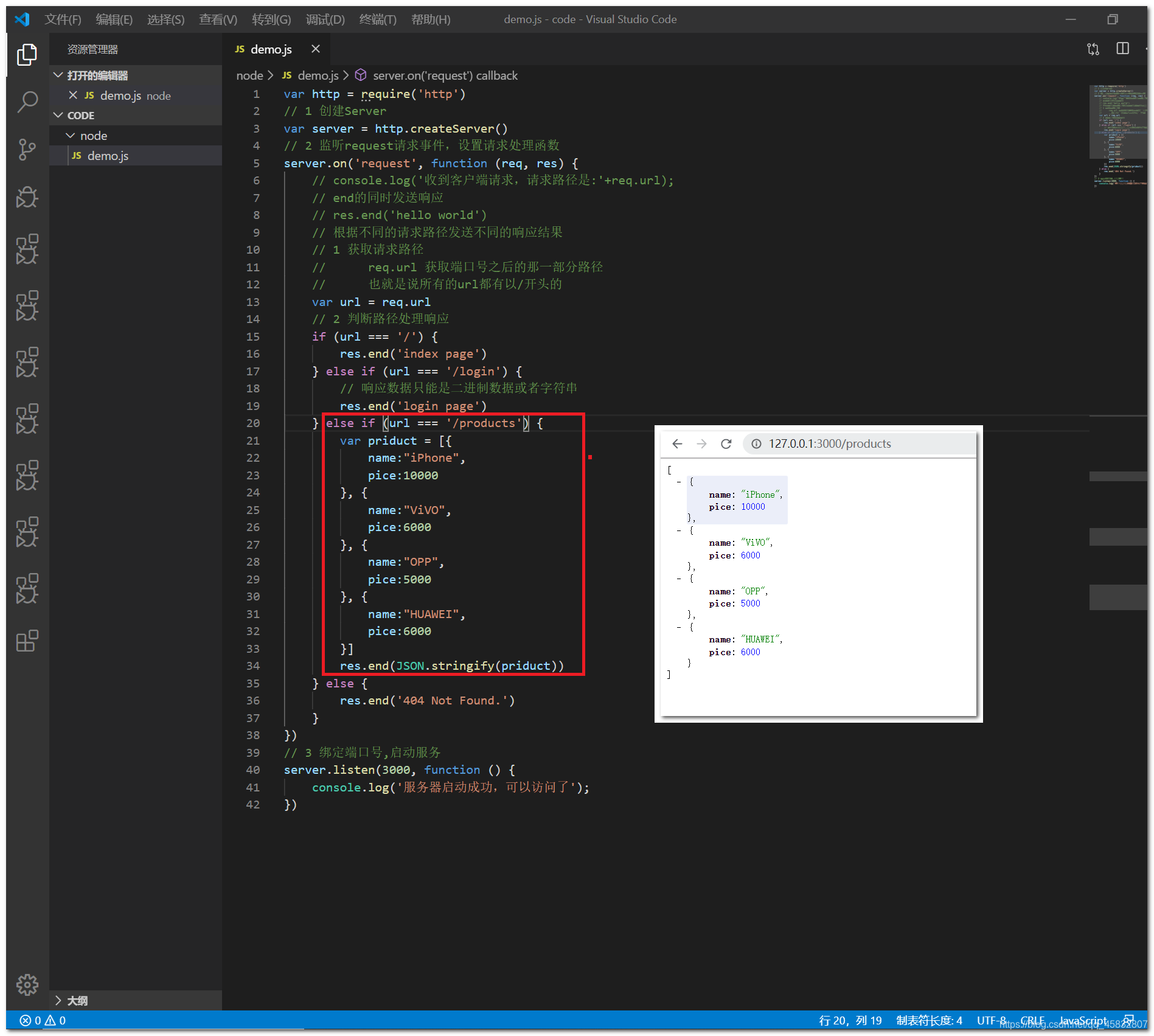This screenshot has width=1154, height=1036.
Task: Click the browser back arrow
Action: coord(677,443)
